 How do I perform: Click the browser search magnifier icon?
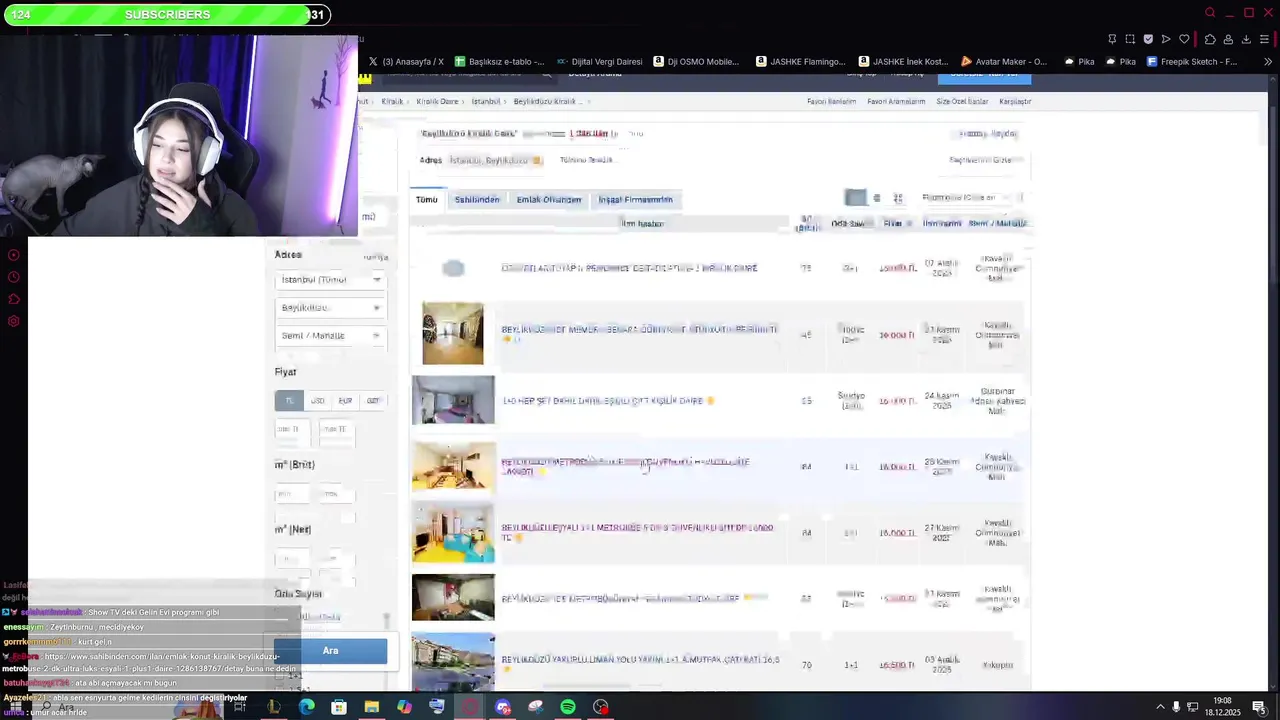tap(1210, 13)
